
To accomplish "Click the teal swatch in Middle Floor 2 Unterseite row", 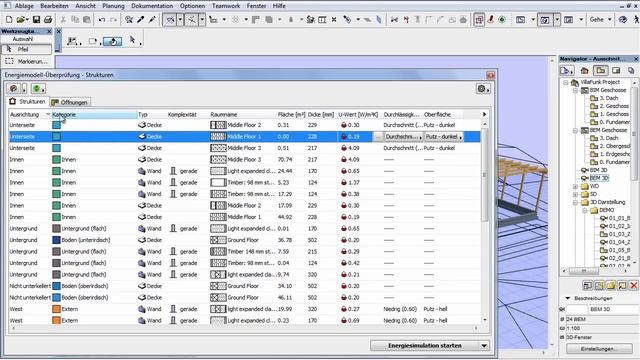I will (x=56, y=125).
